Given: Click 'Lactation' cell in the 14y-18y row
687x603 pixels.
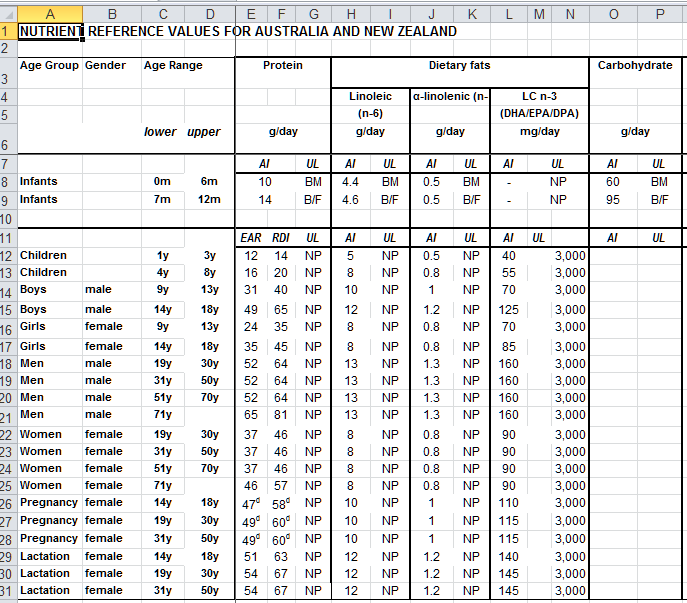Looking at the screenshot, I should pos(50,557).
